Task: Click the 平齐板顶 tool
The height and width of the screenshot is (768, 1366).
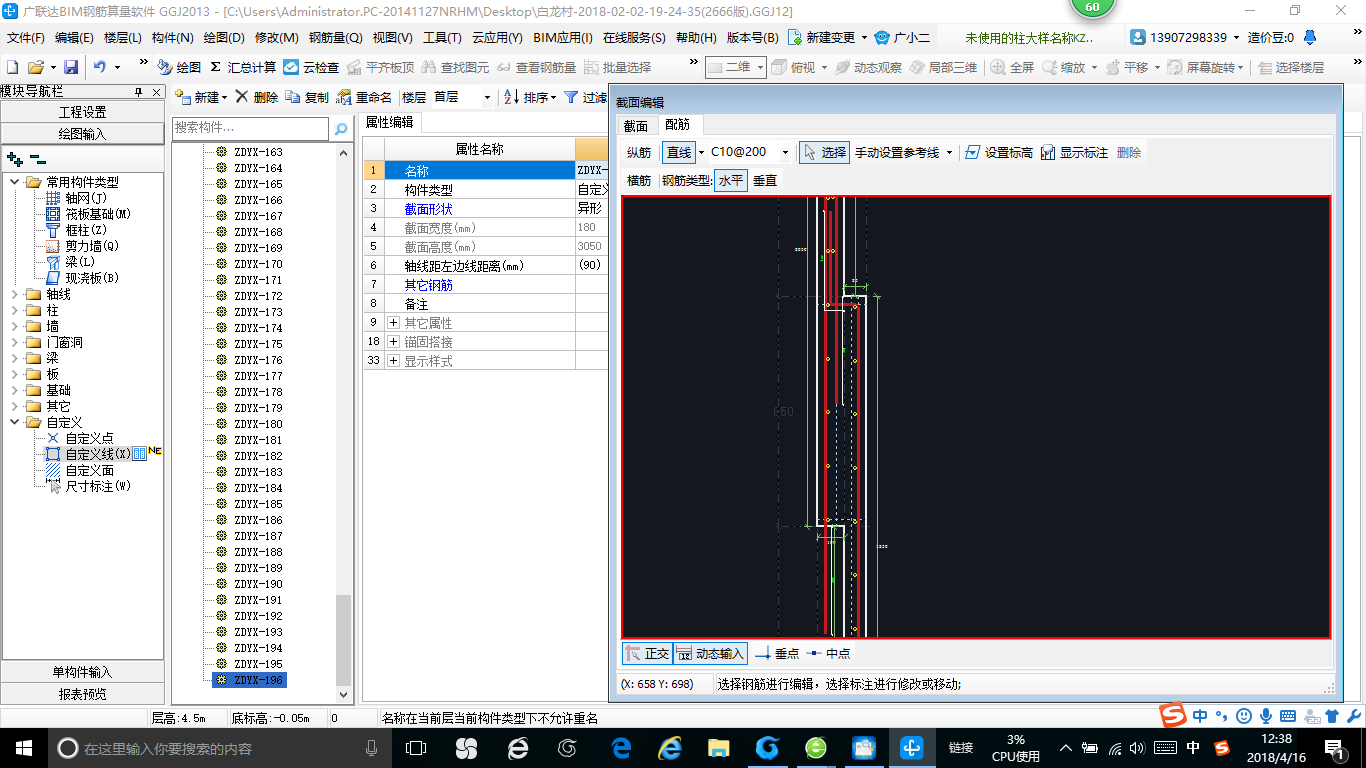Action: point(380,67)
